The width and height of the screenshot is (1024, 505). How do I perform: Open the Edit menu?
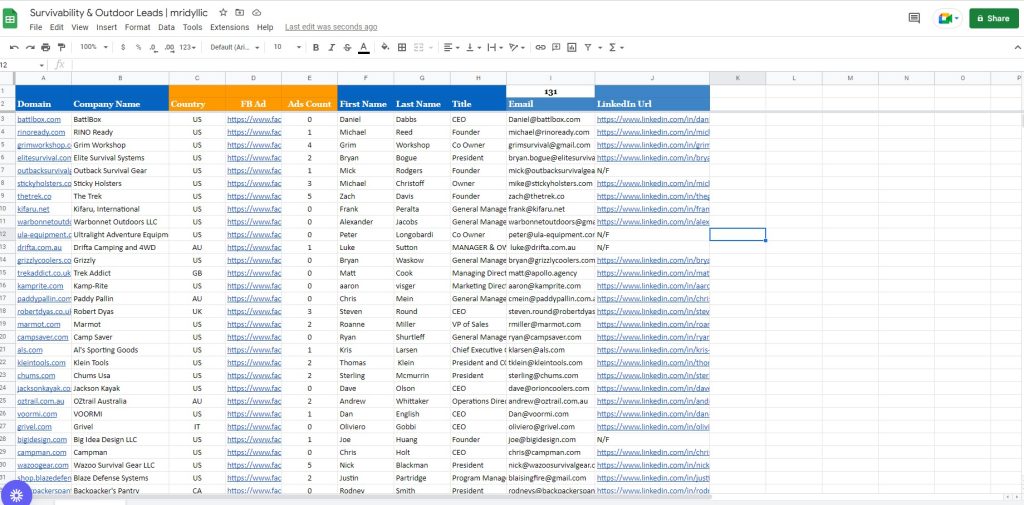click(x=57, y=27)
